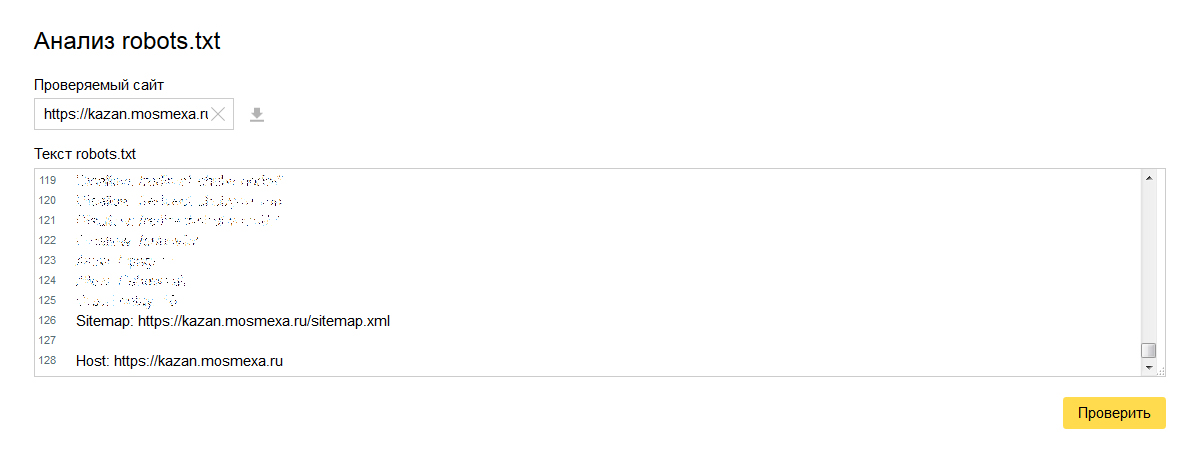Click the empty line 127 in the editor

point(600,341)
